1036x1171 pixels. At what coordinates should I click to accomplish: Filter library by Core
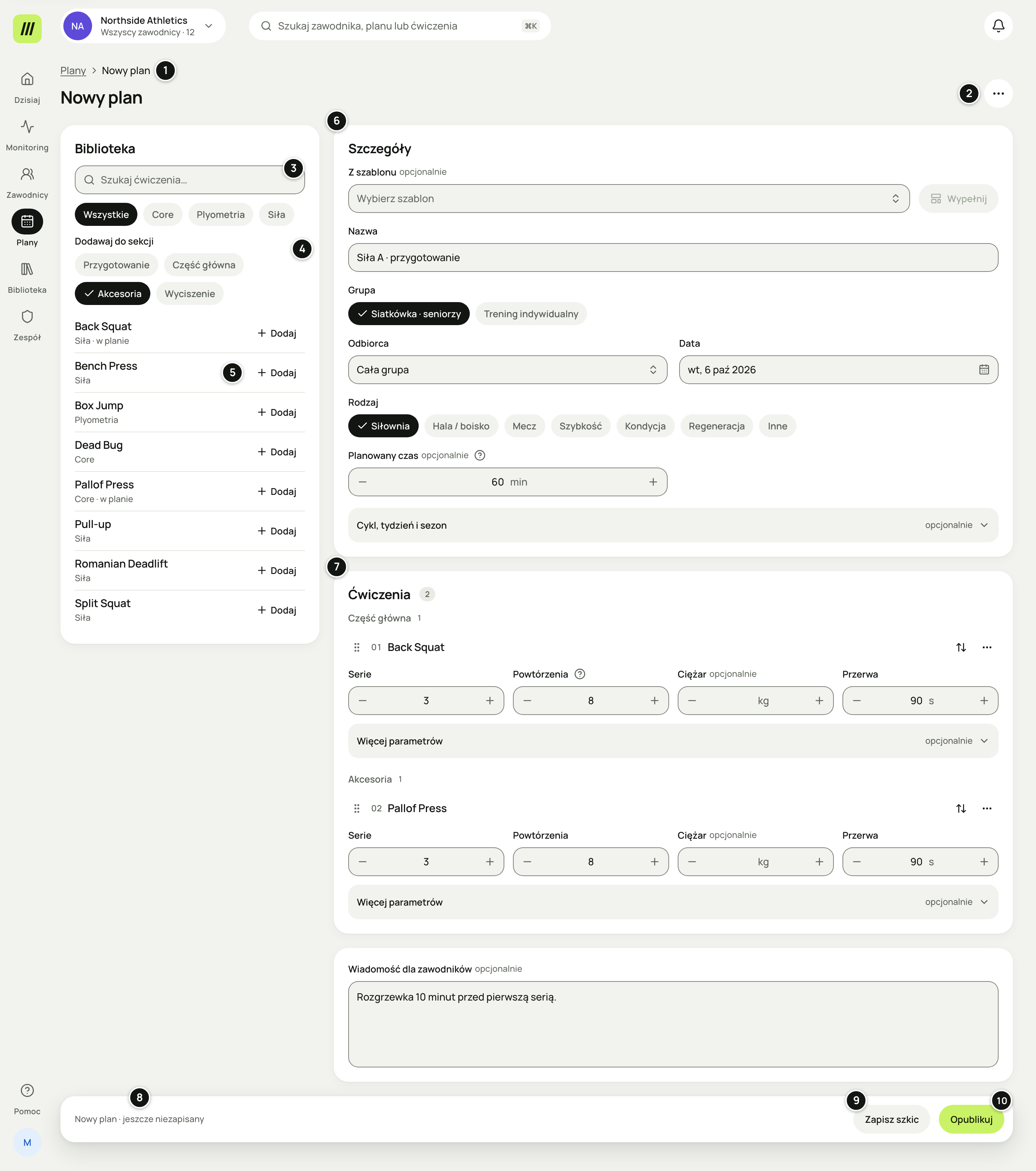point(162,215)
